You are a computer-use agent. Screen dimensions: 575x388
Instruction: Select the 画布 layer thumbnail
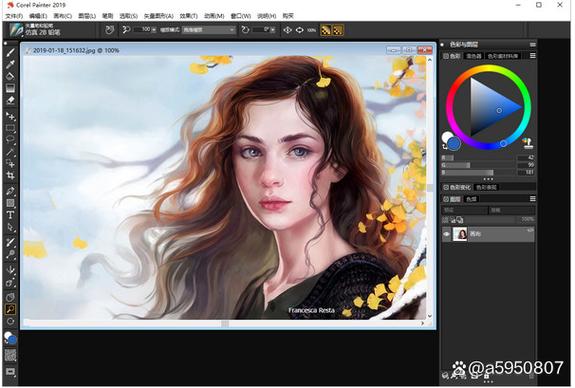coord(459,234)
